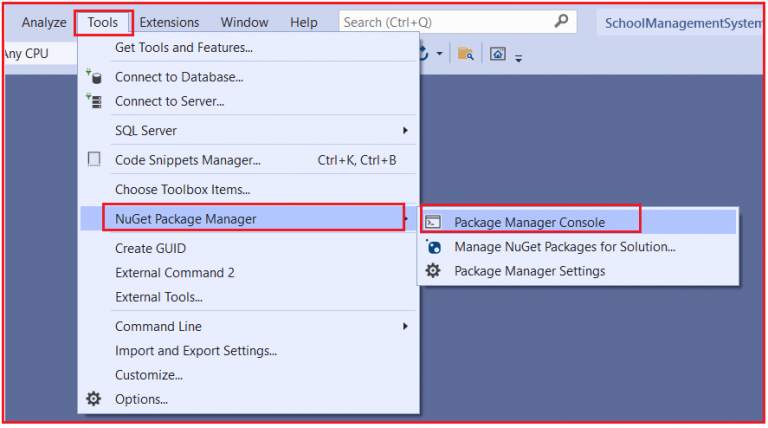Image resolution: width=768 pixels, height=428 pixels.
Task: Click the Connect to Server icon
Action: pos(94,101)
